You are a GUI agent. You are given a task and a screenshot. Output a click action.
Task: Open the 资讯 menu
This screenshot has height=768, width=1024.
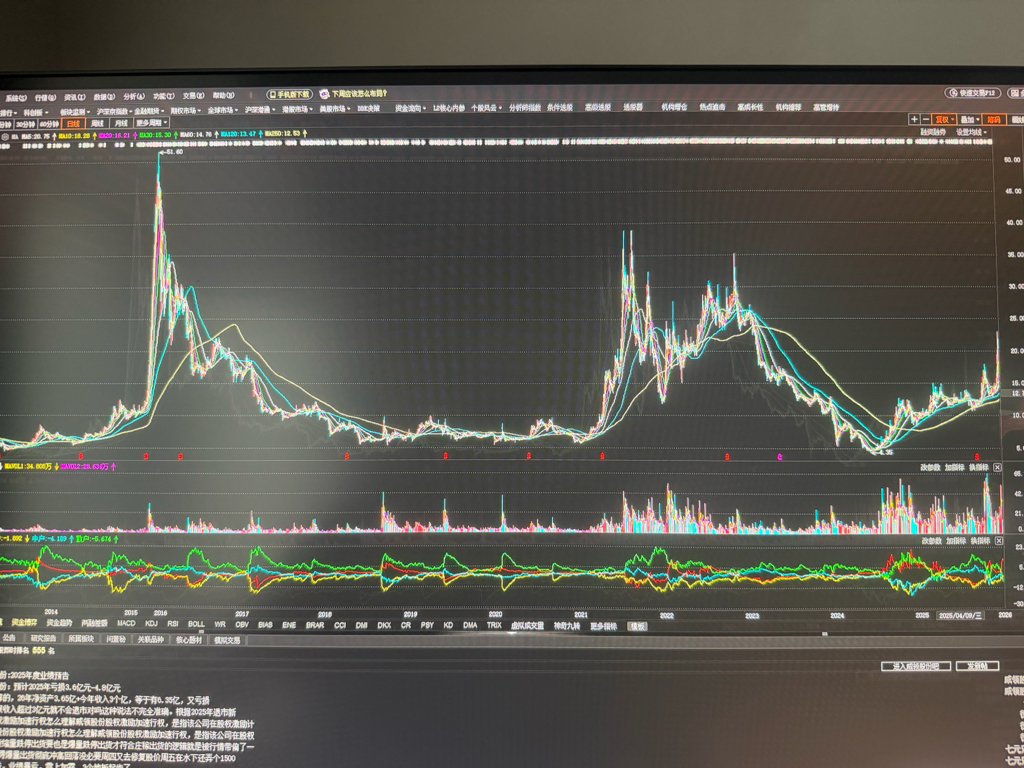click(x=74, y=97)
